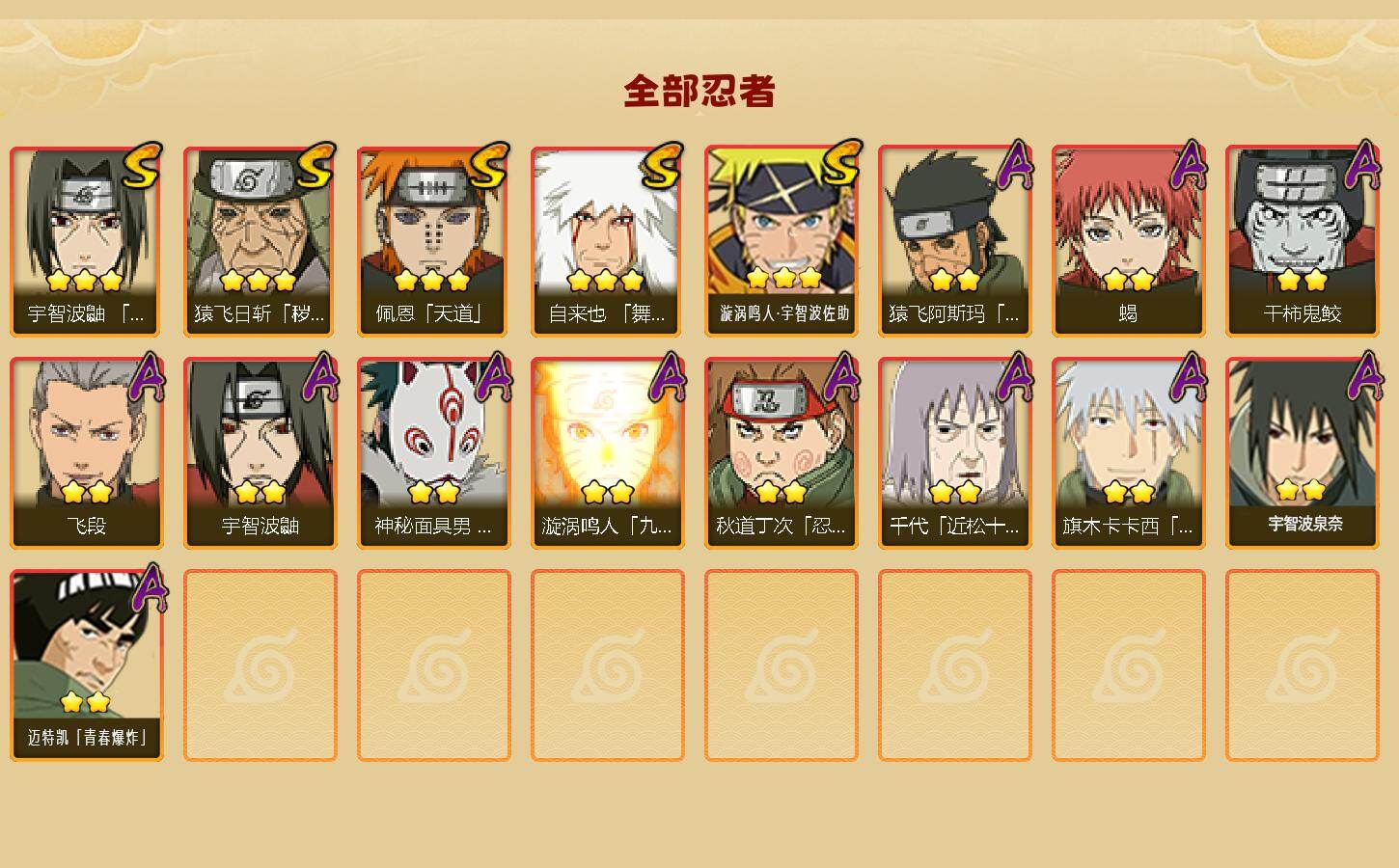The image size is (1399, 868).
Task: Select the 猿飞阿斯玛 ninja card
Action: pyautogui.click(x=955, y=241)
